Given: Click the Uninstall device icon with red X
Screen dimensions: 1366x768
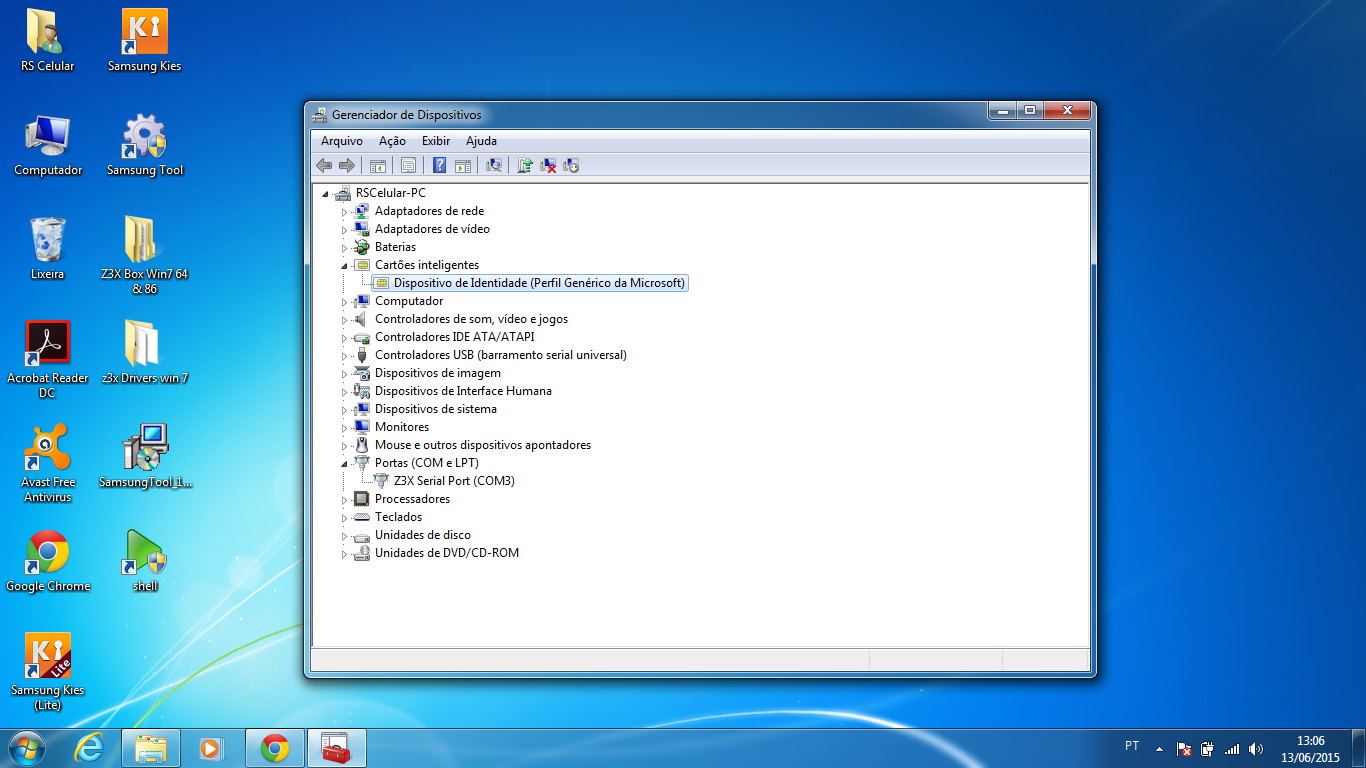Looking at the screenshot, I should click(548, 165).
